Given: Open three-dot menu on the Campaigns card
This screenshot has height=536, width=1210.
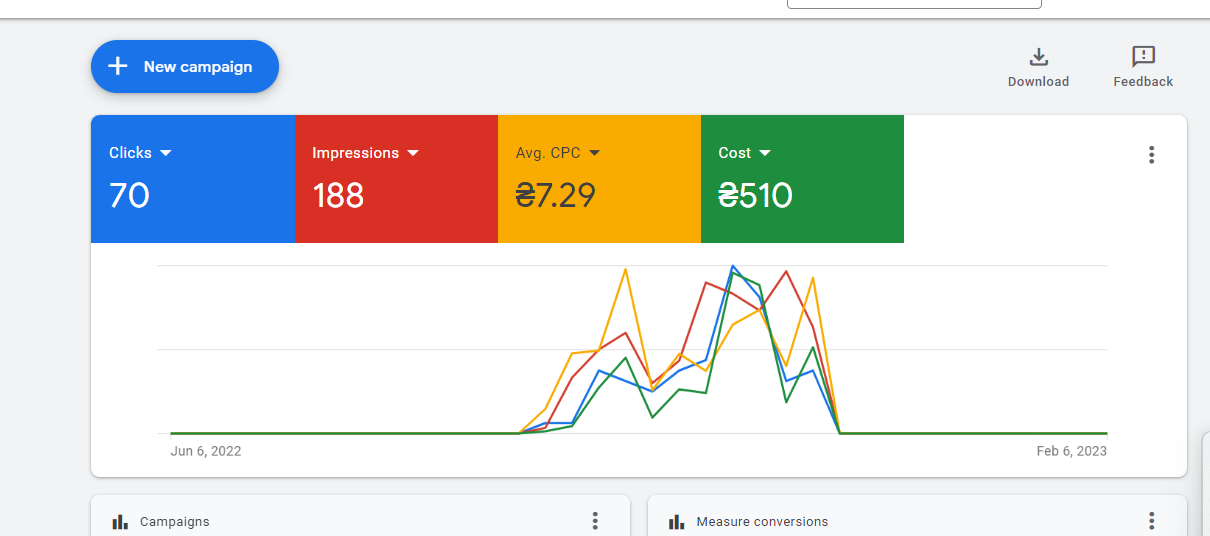Looking at the screenshot, I should 595,521.
